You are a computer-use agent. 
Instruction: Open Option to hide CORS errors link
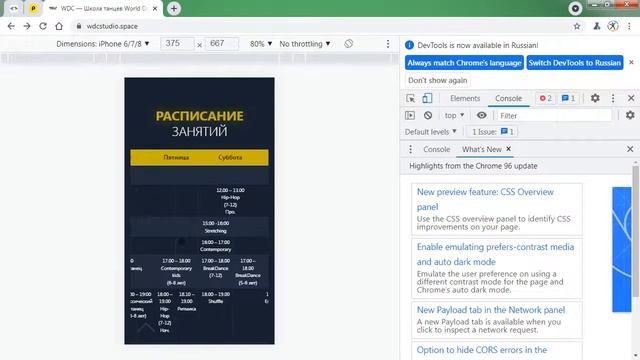pyautogui.click(x=482, y=350)
